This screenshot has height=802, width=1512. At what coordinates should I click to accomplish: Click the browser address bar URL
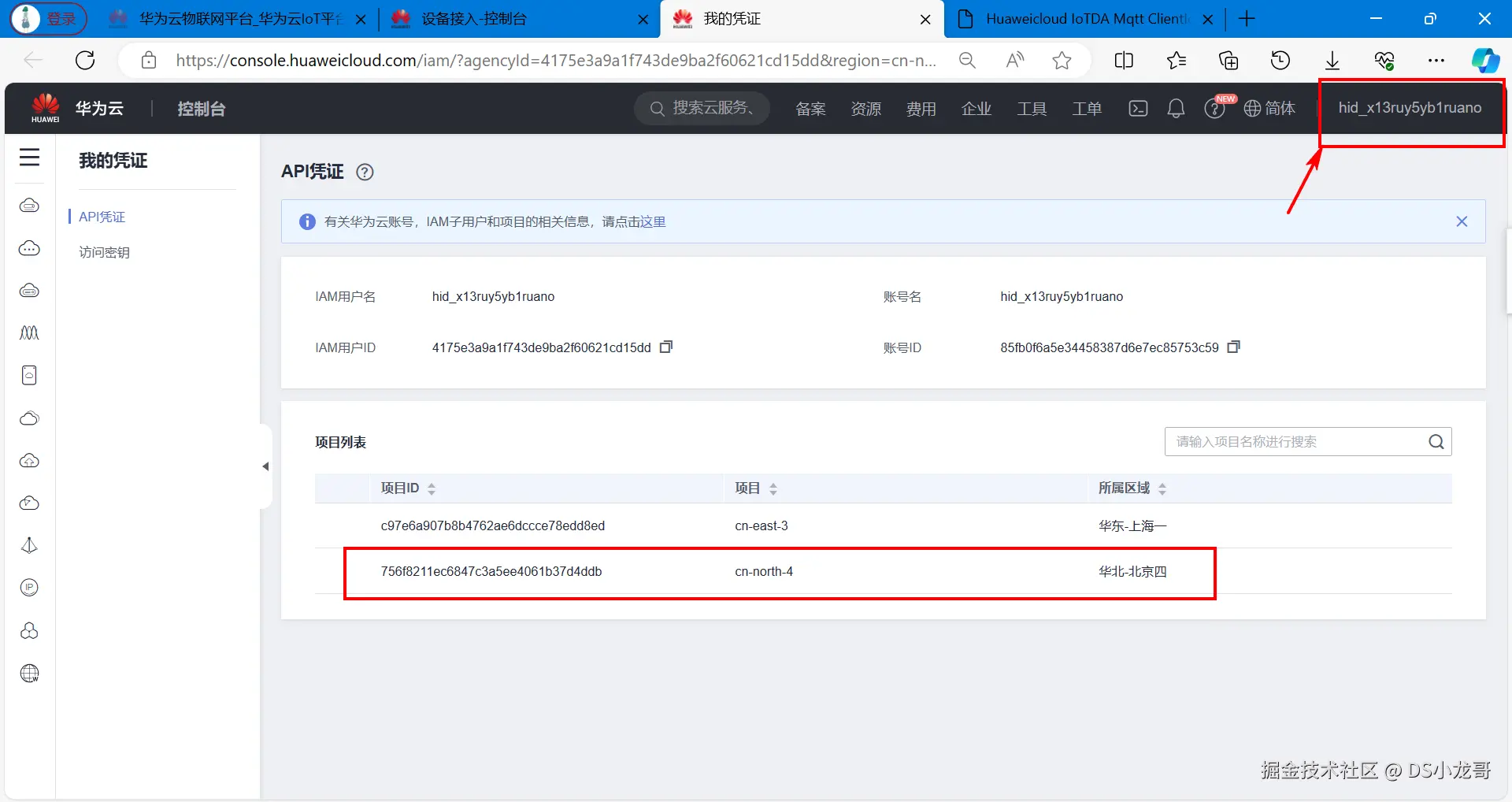coord(556,60)
